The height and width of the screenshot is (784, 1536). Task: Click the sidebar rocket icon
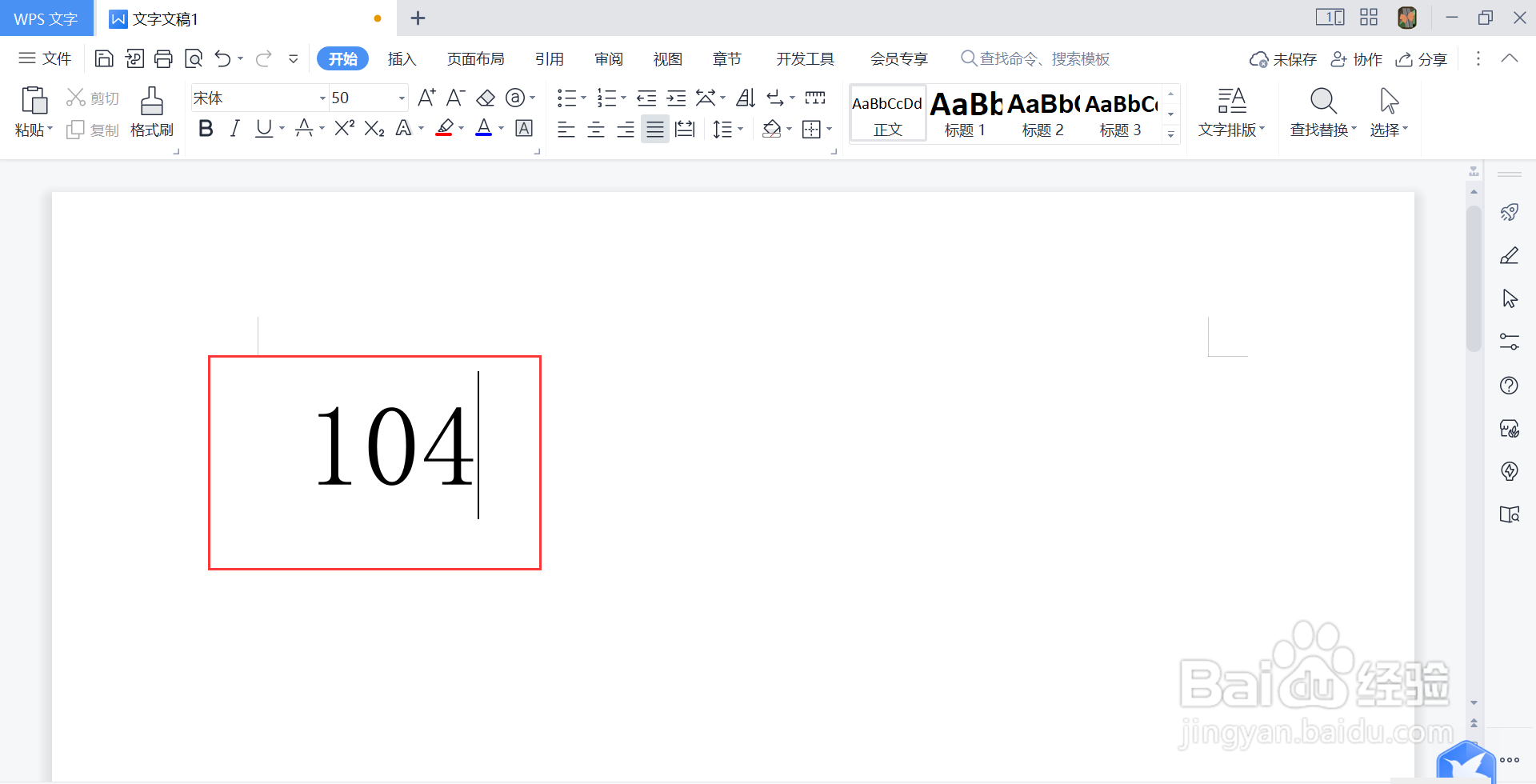coord(1510,212)
